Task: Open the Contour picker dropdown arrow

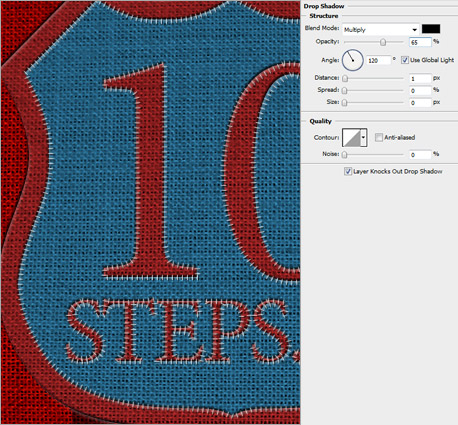Action: tap(364, 137)
